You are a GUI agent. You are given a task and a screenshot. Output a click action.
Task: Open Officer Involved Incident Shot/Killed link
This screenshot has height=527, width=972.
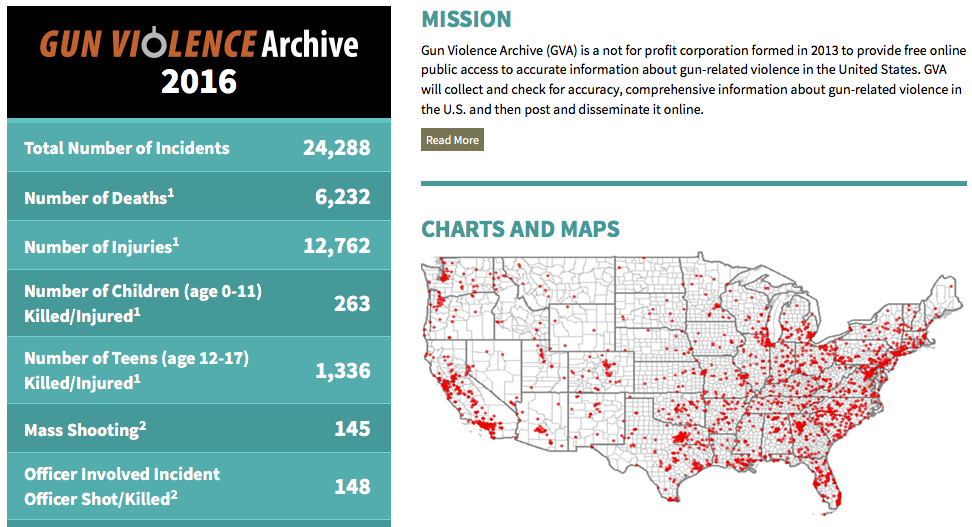[122, 485]
